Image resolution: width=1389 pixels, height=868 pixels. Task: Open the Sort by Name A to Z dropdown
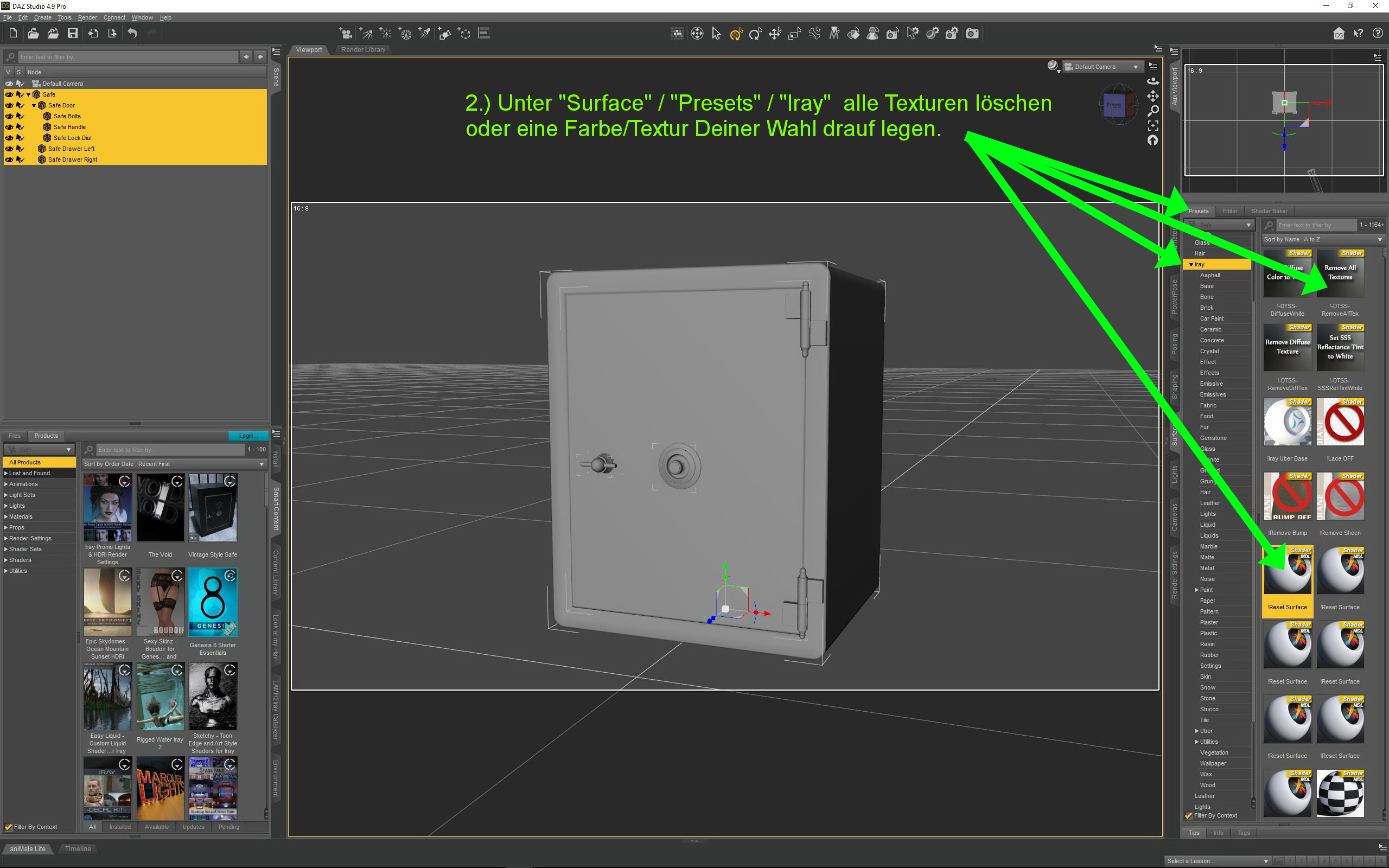coord(1322,239)
